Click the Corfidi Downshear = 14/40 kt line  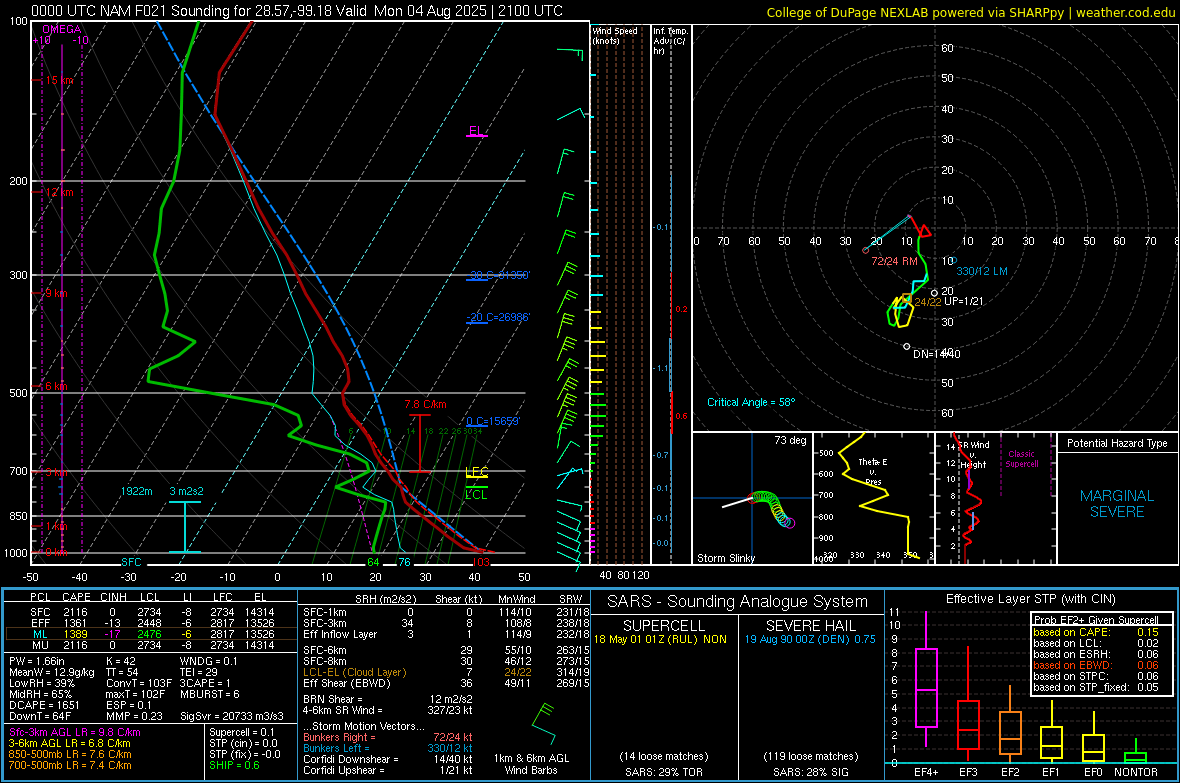(387, 759)
